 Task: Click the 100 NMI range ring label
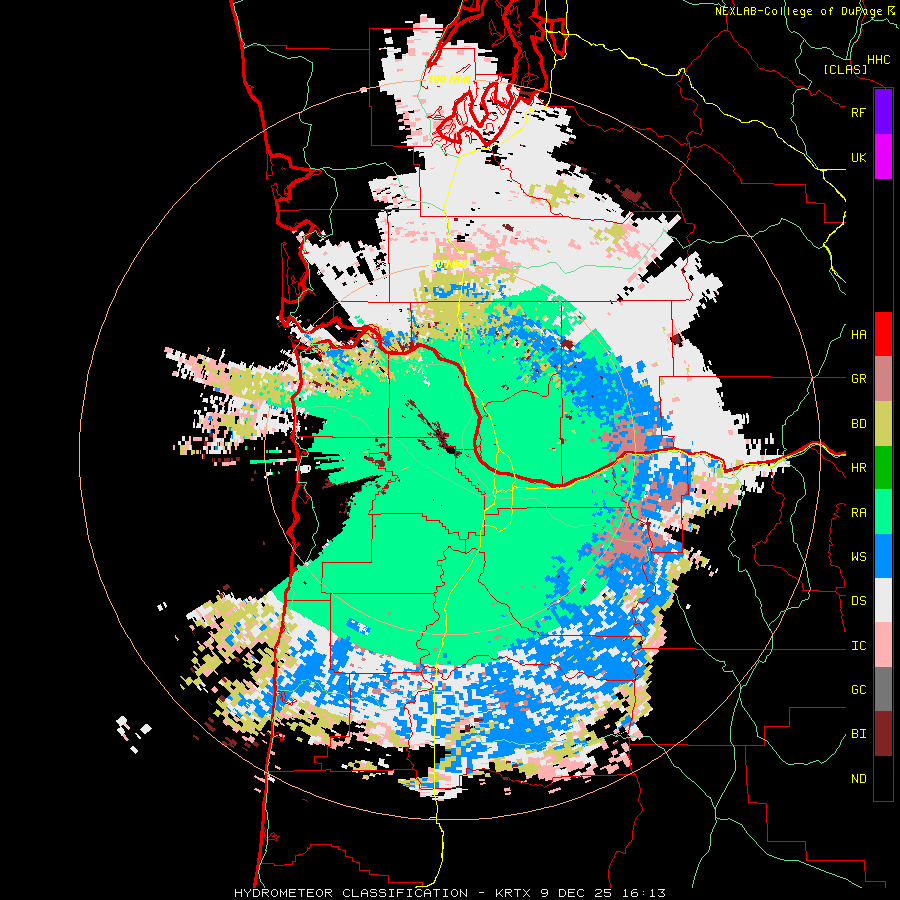[x=449, y=79]
